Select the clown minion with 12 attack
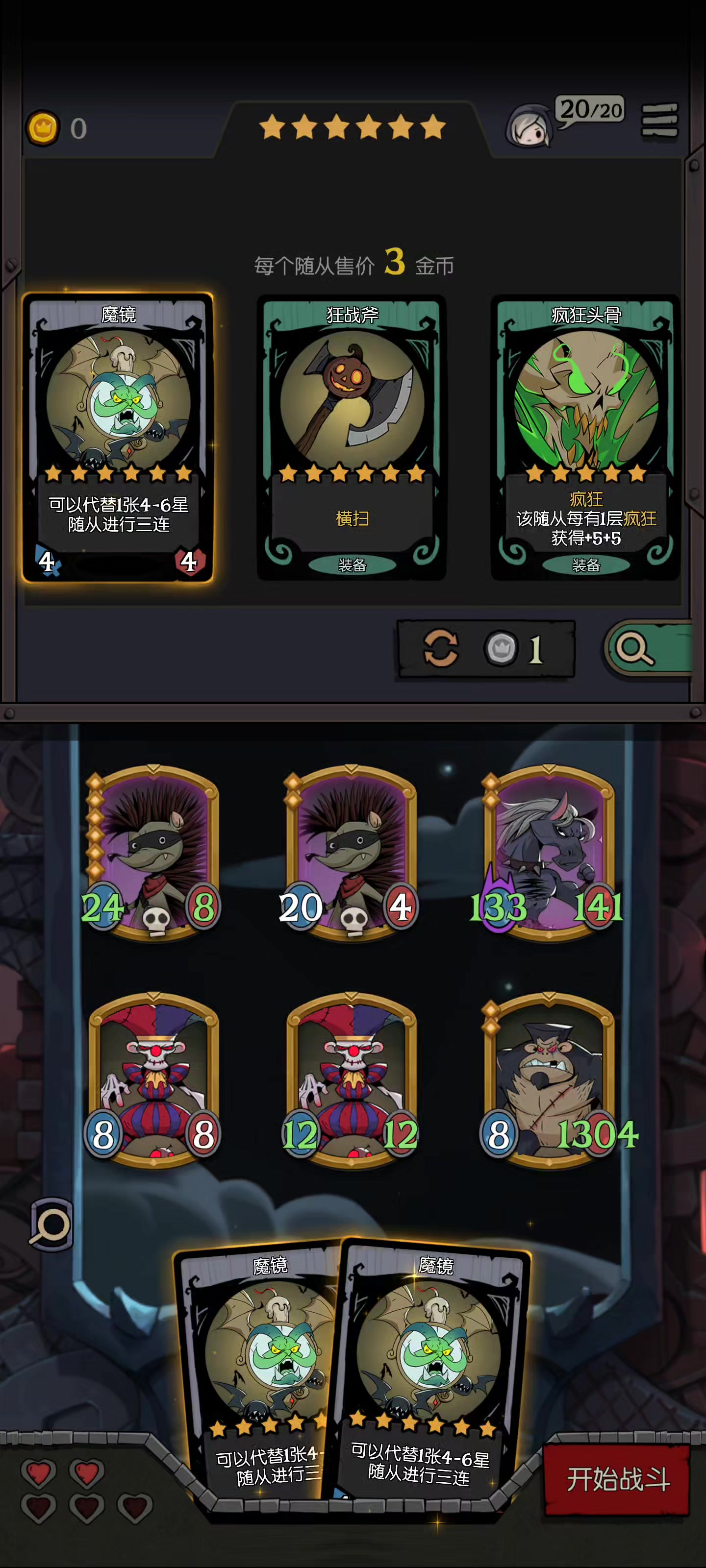The image size is (706, 1568). pyautogui.click(x=352, y=1080)
